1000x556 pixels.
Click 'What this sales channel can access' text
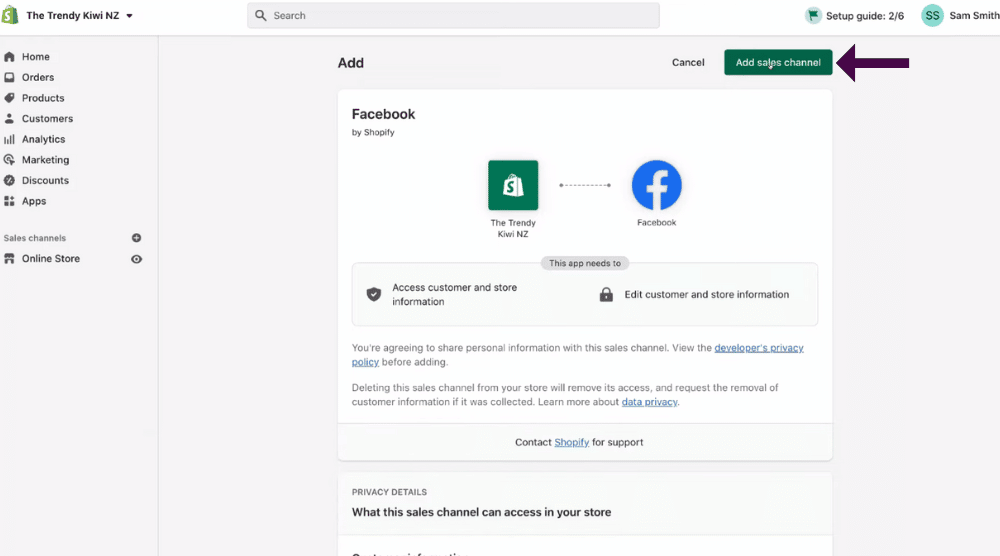tap(482, 512)
